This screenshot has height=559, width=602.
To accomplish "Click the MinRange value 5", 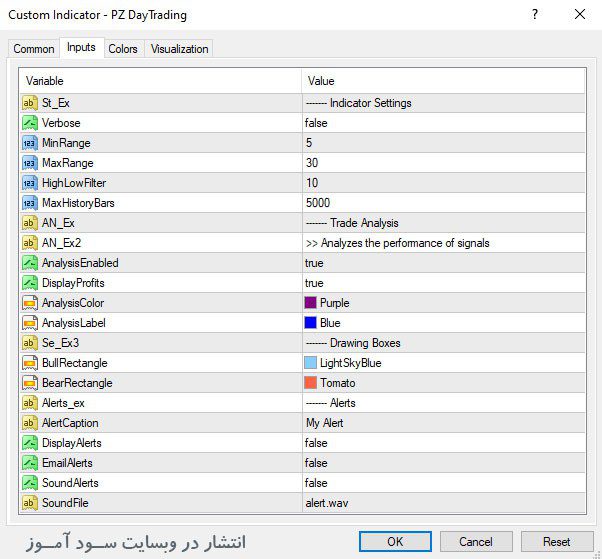I will pos(309,143).
